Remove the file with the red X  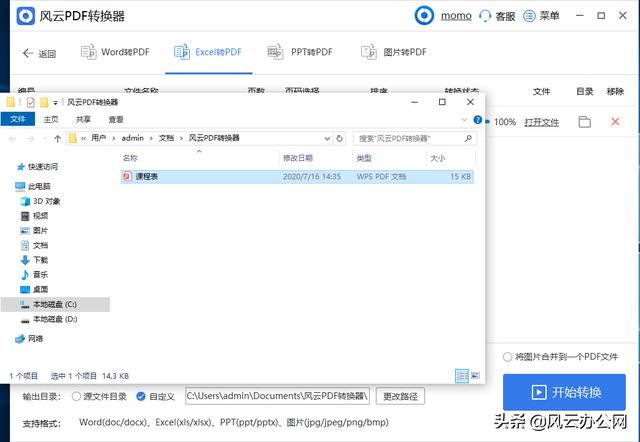pos(615,121)
